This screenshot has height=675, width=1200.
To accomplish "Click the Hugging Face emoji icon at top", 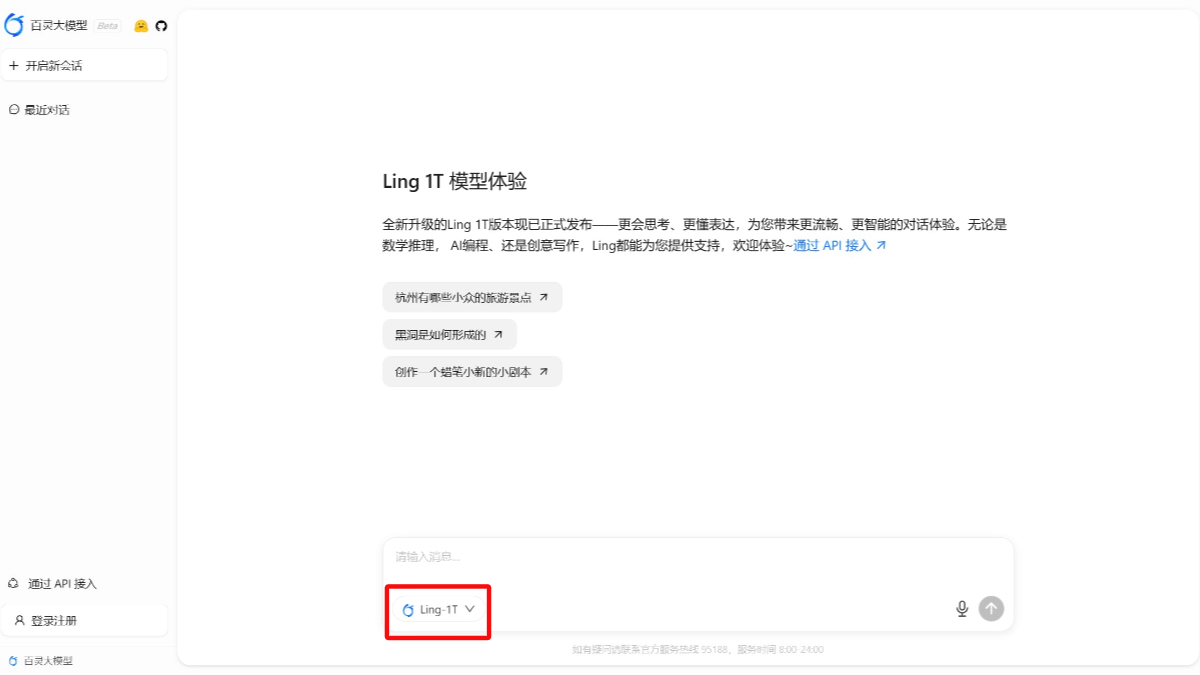I will tap(139, 25).
